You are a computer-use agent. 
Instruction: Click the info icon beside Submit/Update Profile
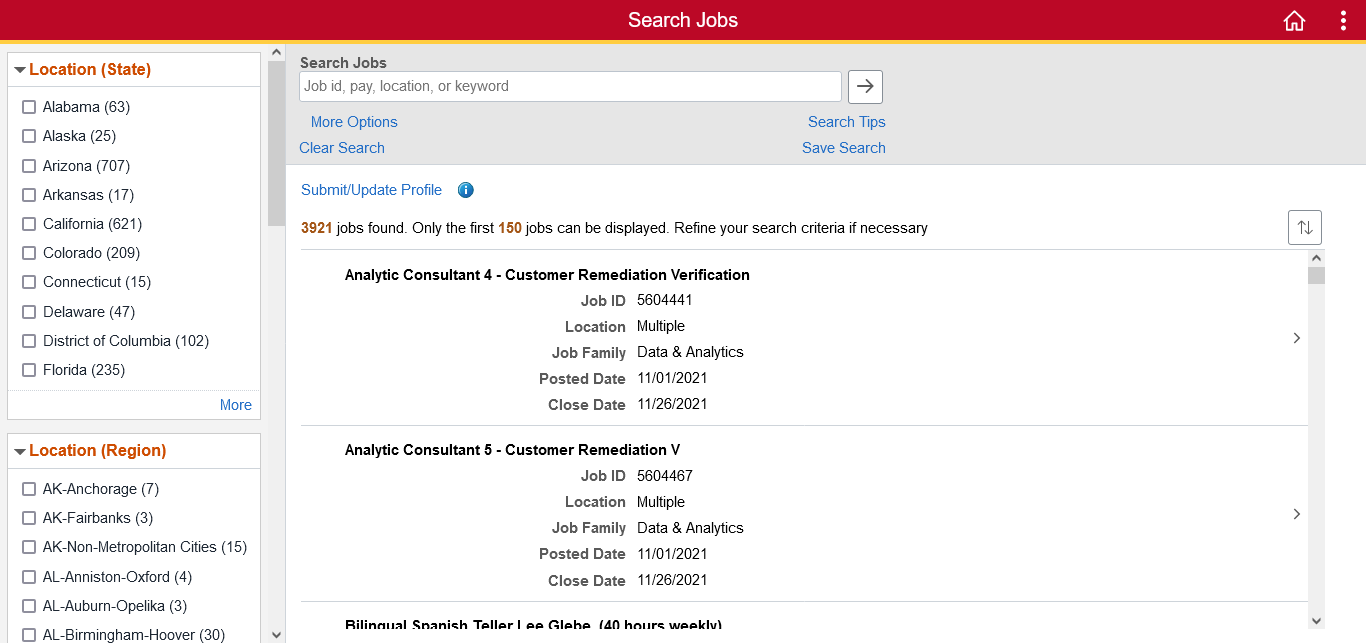465,190
